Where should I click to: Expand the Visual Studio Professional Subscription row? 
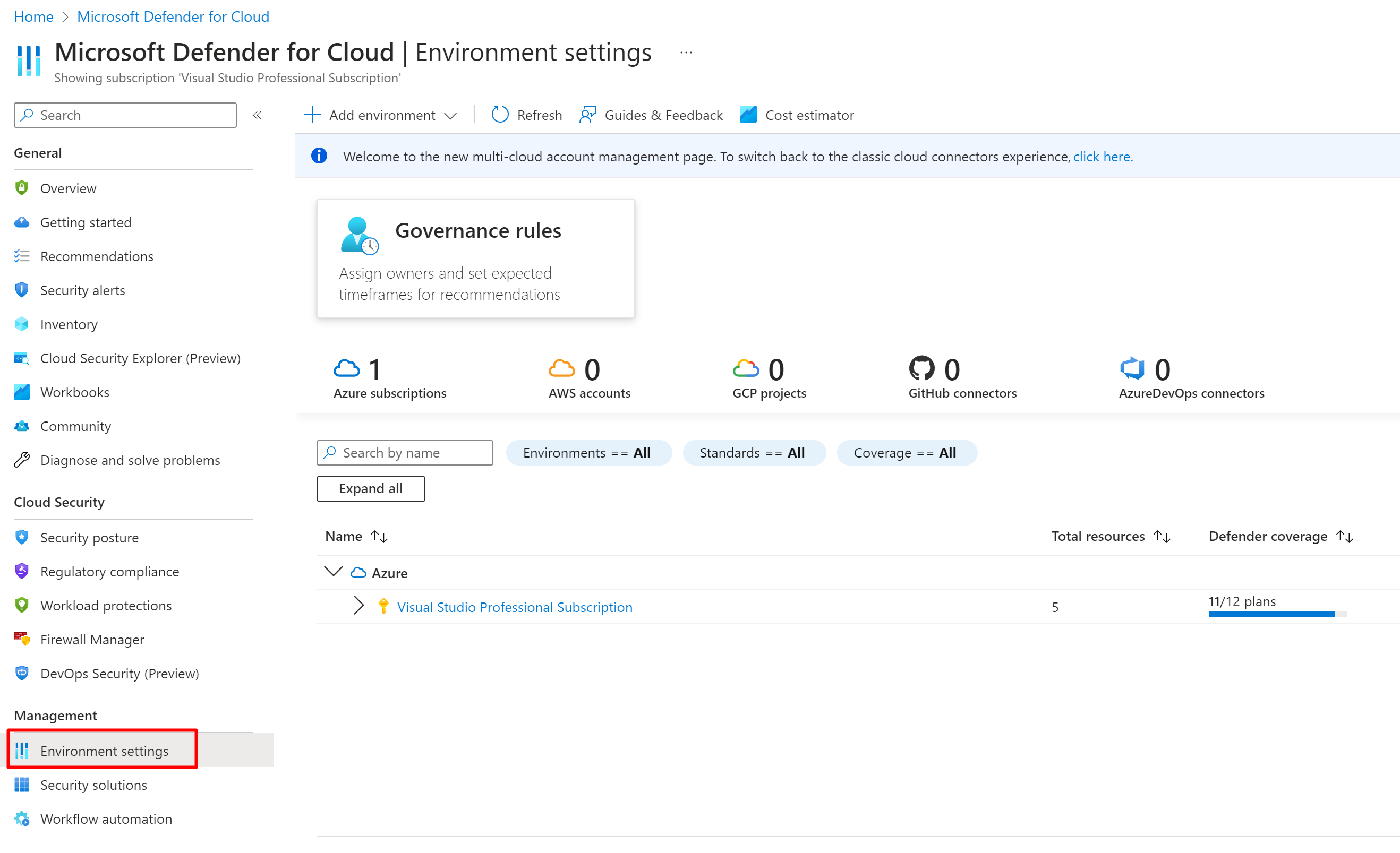pyautogui.click(x=358, y=606)
